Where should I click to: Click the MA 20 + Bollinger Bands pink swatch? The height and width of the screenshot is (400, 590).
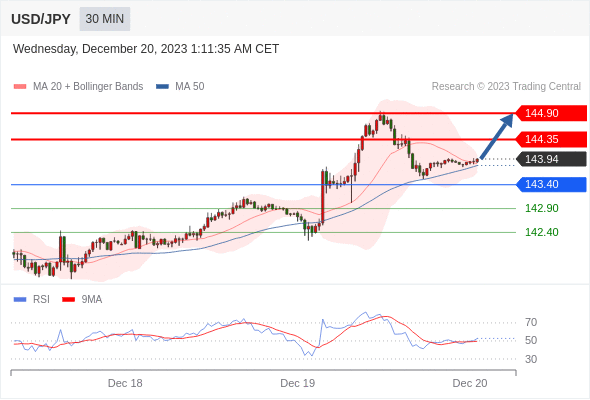20,87
